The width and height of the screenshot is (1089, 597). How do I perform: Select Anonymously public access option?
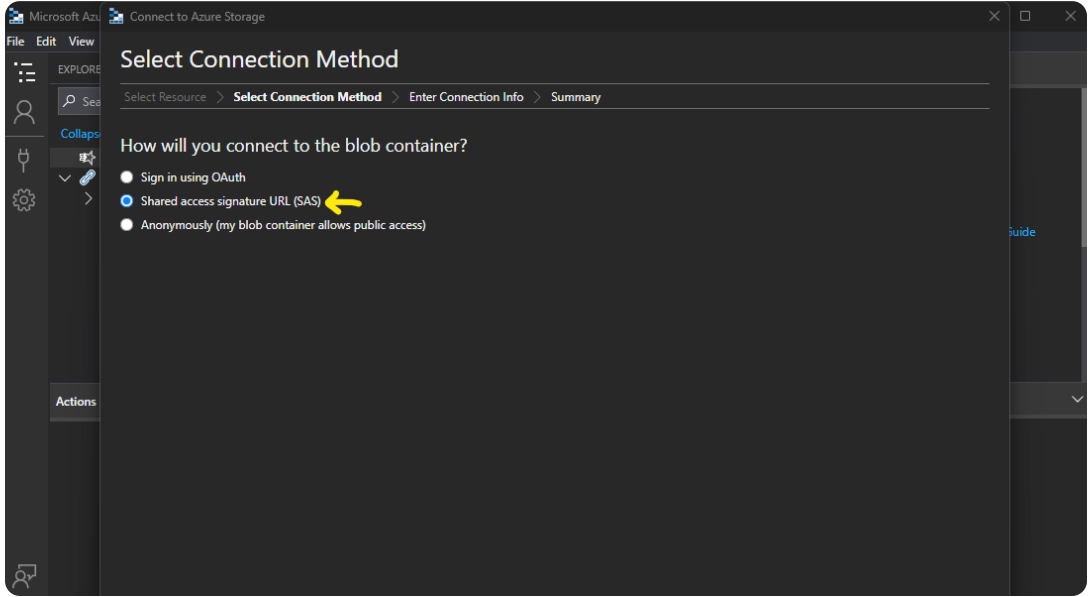pyautogui.click(x=127, y=225)
